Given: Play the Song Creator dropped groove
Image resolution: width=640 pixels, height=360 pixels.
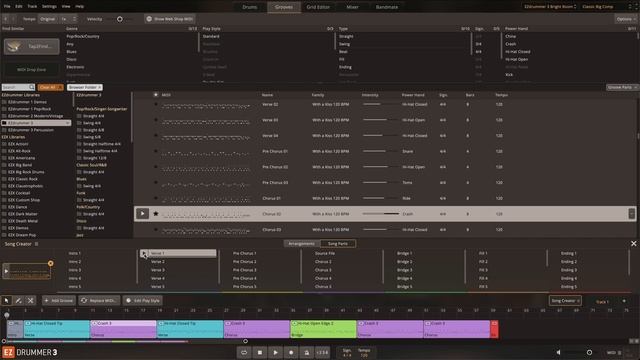Looking at the screenshot, I should [x=6, y=271].
